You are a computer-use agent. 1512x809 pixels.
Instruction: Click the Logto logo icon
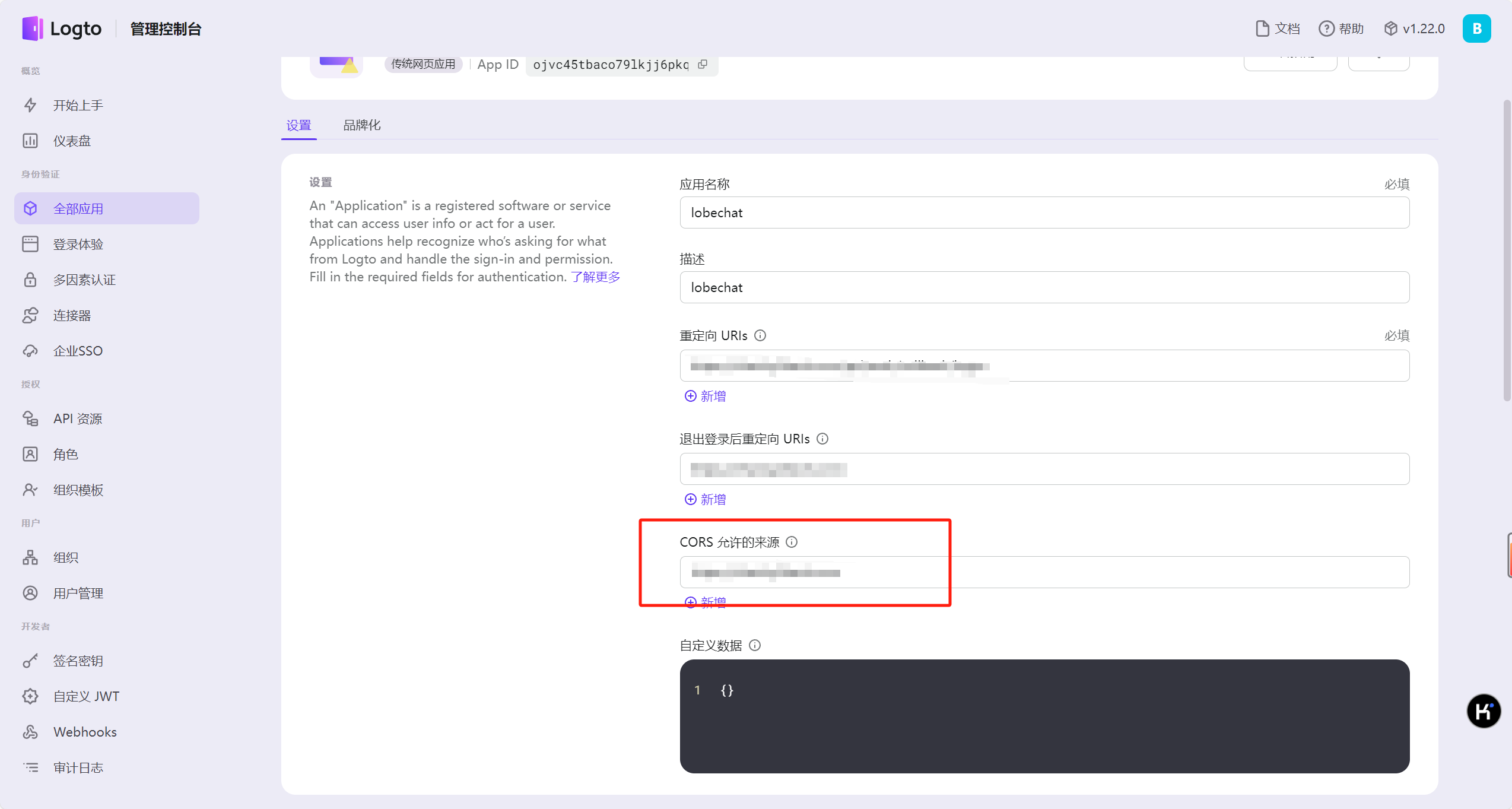pyautogui.click(x=32, y=28)
